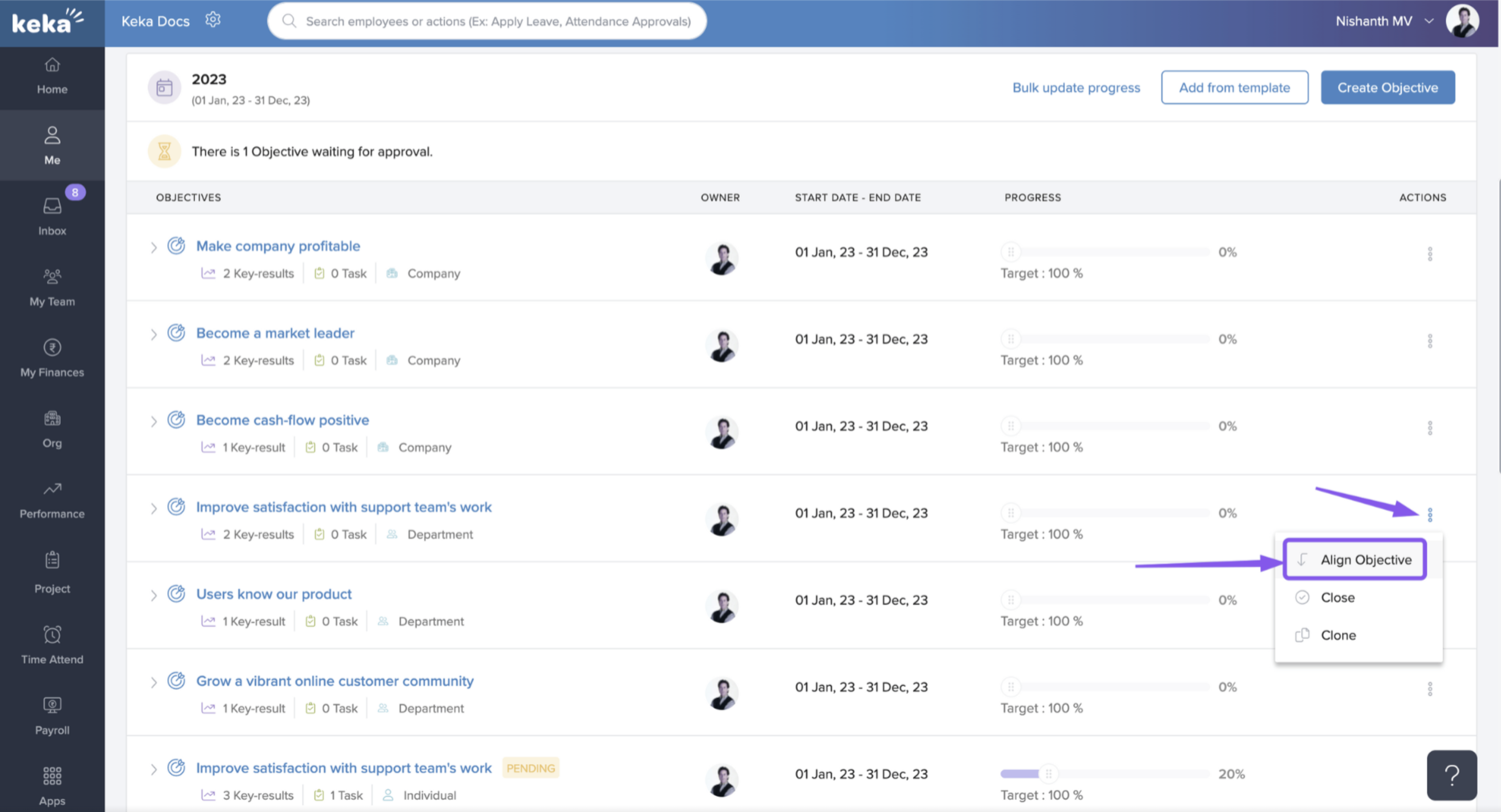The width and height of the screenshot is (1501, 812).
Task: Open actions menu for Make company profitable
Action: 1431,253
